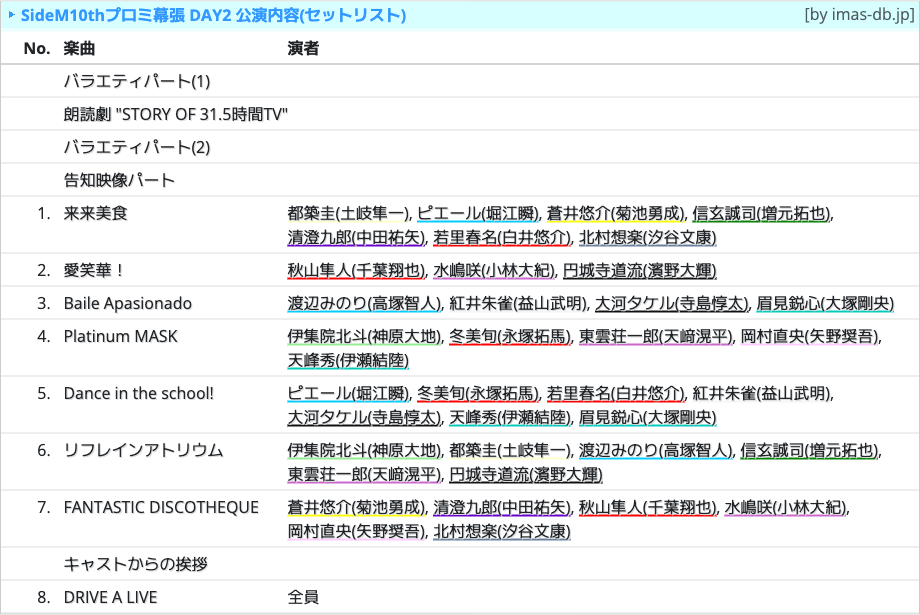Open 紅井朱雀(益山武明) in Dance in the school! row
Screen dimensions: 920x615
762,393
